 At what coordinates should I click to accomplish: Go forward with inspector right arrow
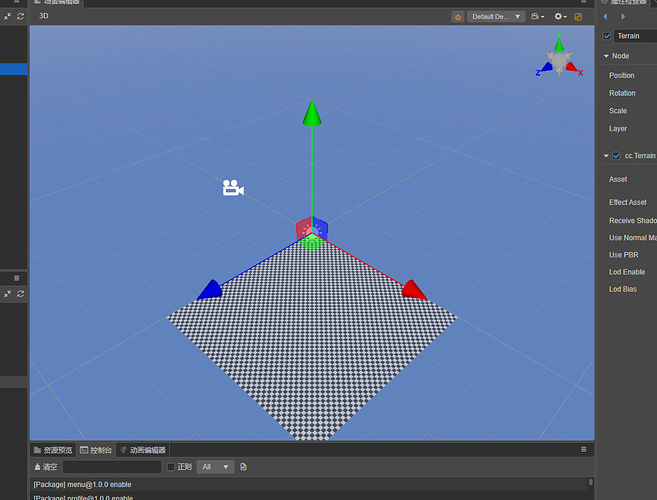coord(623,16)
